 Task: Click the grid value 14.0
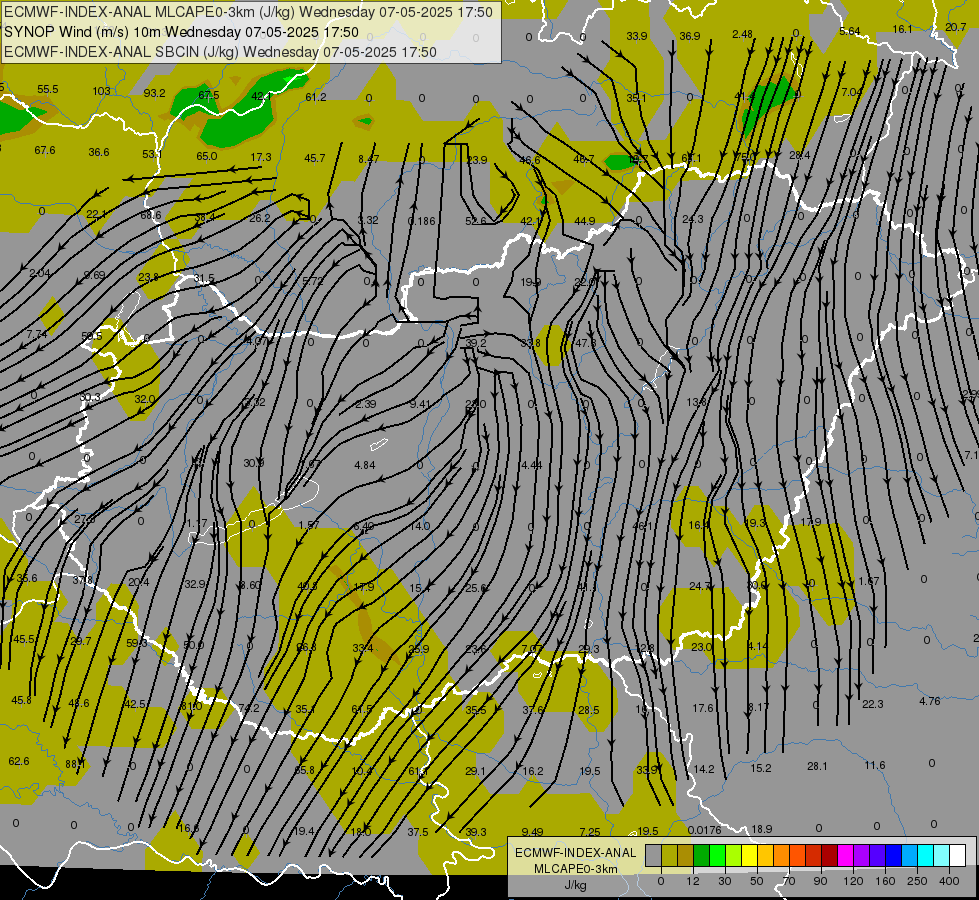click(420, 527)
